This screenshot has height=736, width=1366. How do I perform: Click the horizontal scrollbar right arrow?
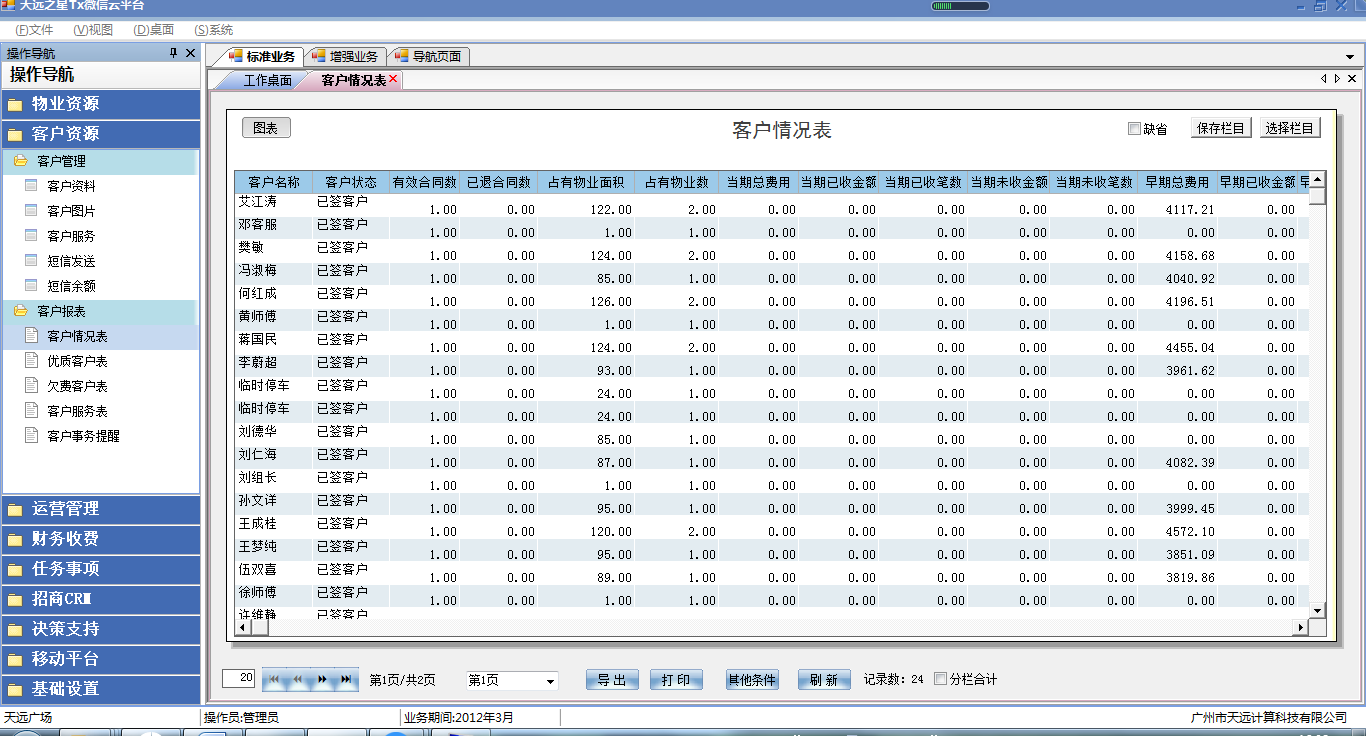[x=1300, y=627]
